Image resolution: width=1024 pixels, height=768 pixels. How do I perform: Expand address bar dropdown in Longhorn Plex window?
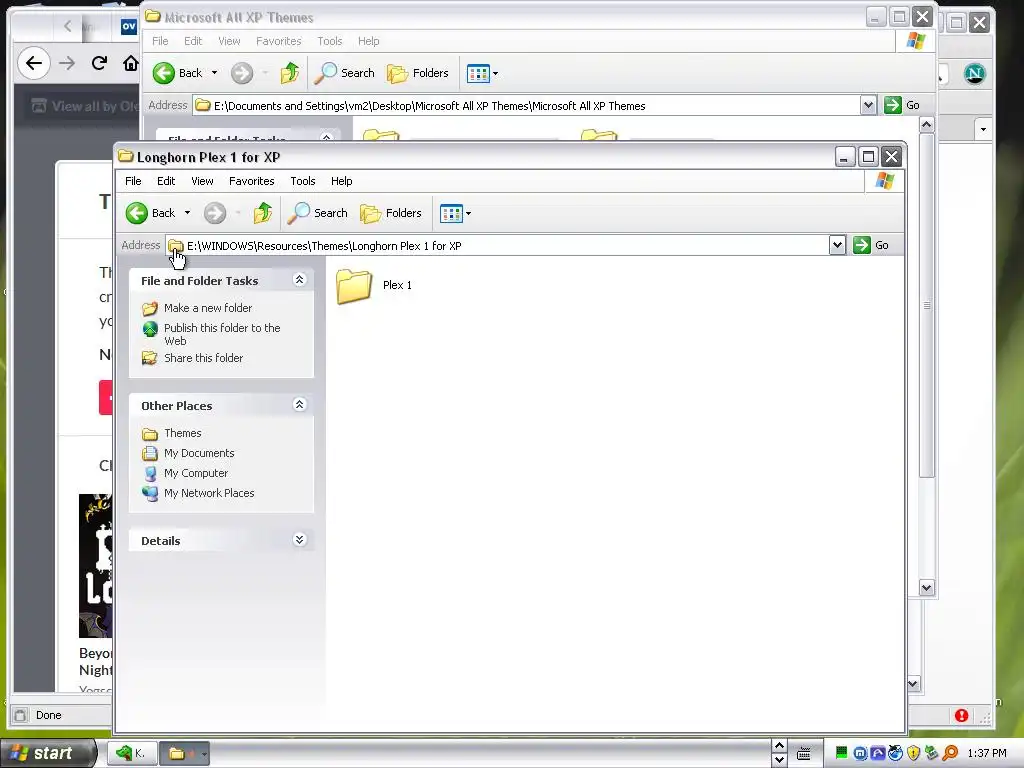(837, 246)
